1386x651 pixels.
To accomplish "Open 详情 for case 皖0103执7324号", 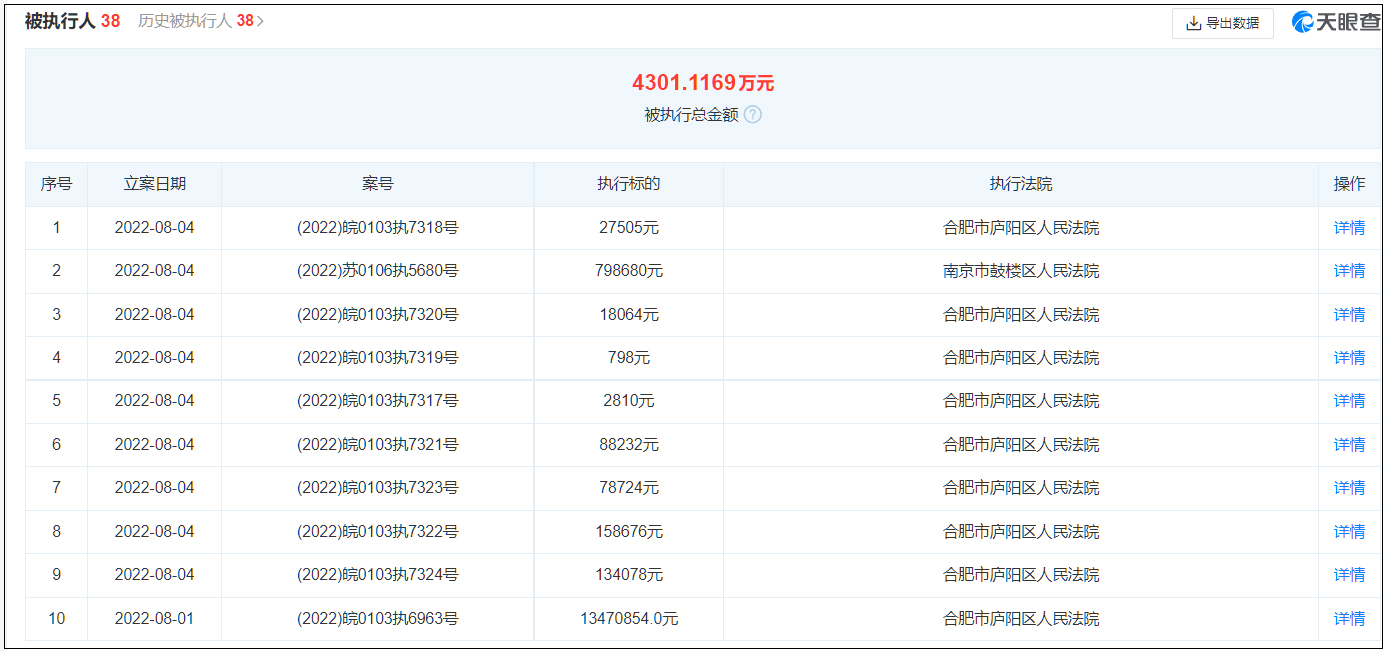I will pos(1349,575).
